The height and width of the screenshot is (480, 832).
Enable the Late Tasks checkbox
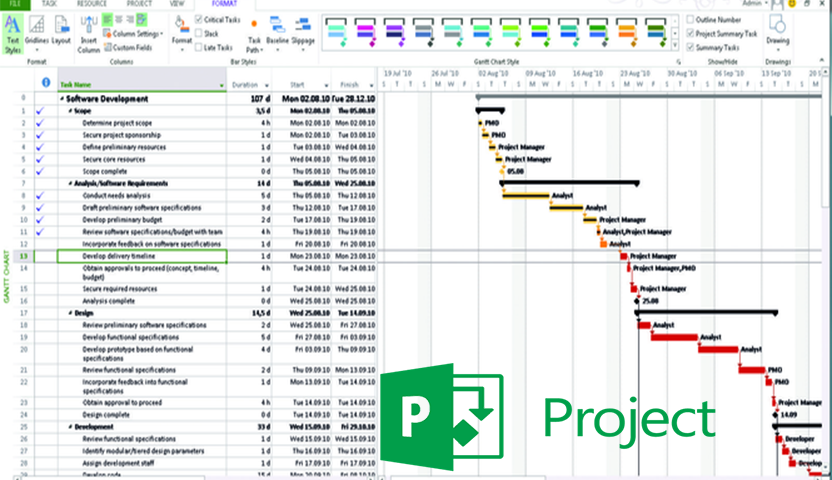tap(199, 47)
